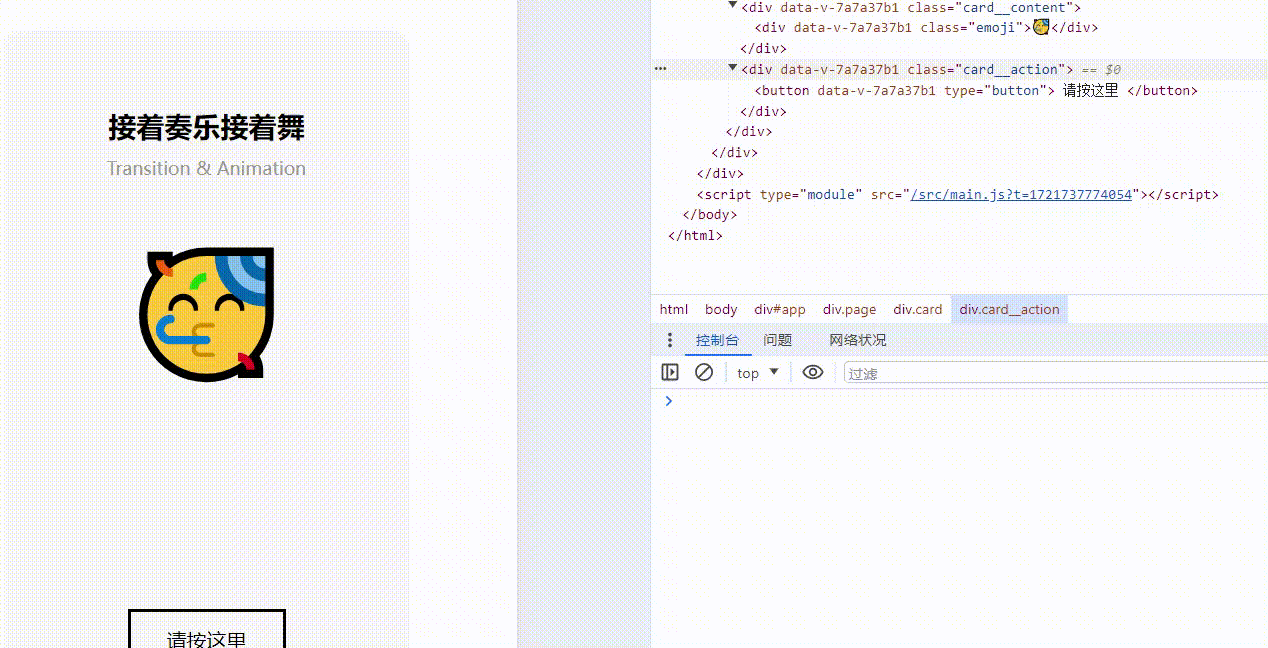Clear the console messages
1268x648 pixels.
[x=704, y=371]
